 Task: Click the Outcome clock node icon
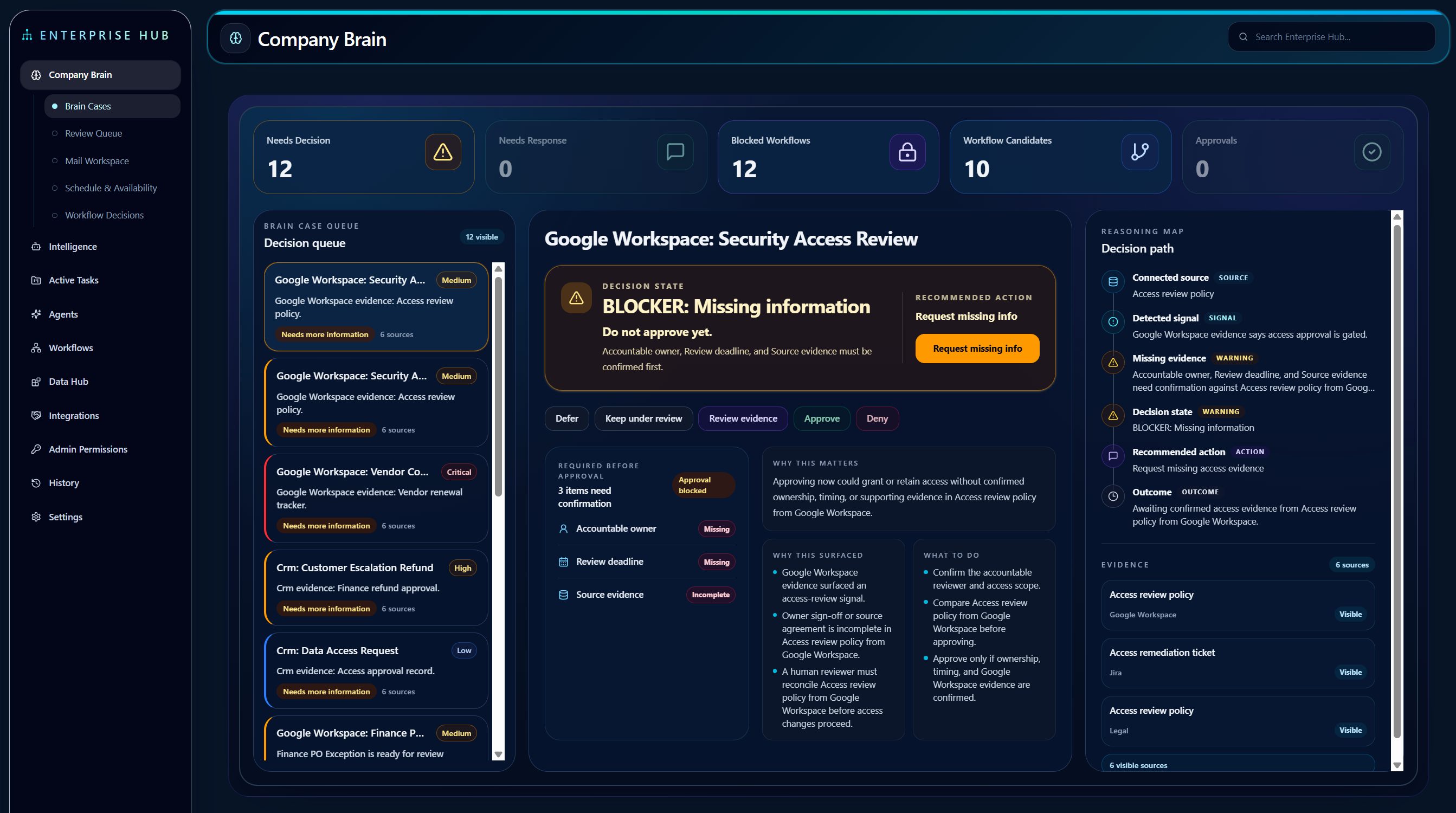point(1113,496)
